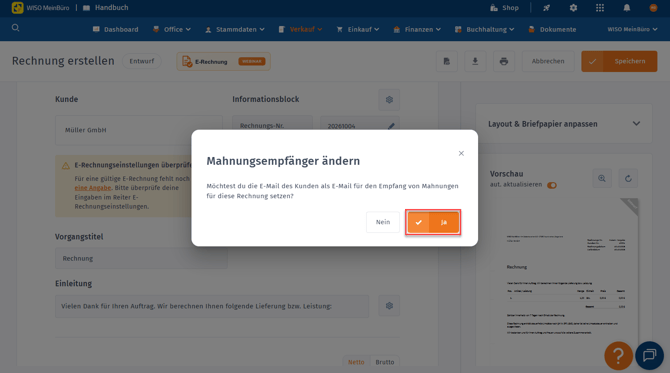Open the Finanzen menu
Viewport: 670px width, 373px height.
(417, 29)
